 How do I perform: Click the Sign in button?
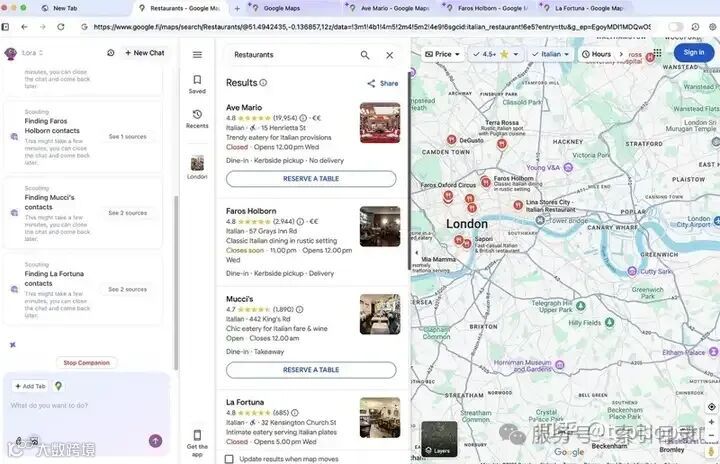(693, 53)
